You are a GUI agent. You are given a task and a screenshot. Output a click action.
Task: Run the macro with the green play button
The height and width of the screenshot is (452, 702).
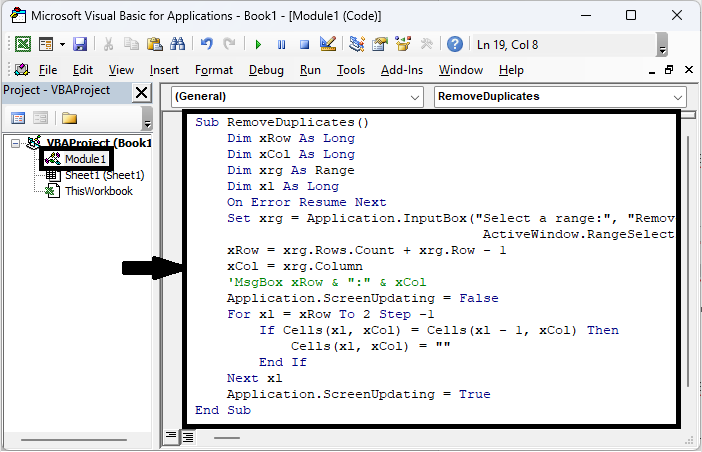[258, 44]
